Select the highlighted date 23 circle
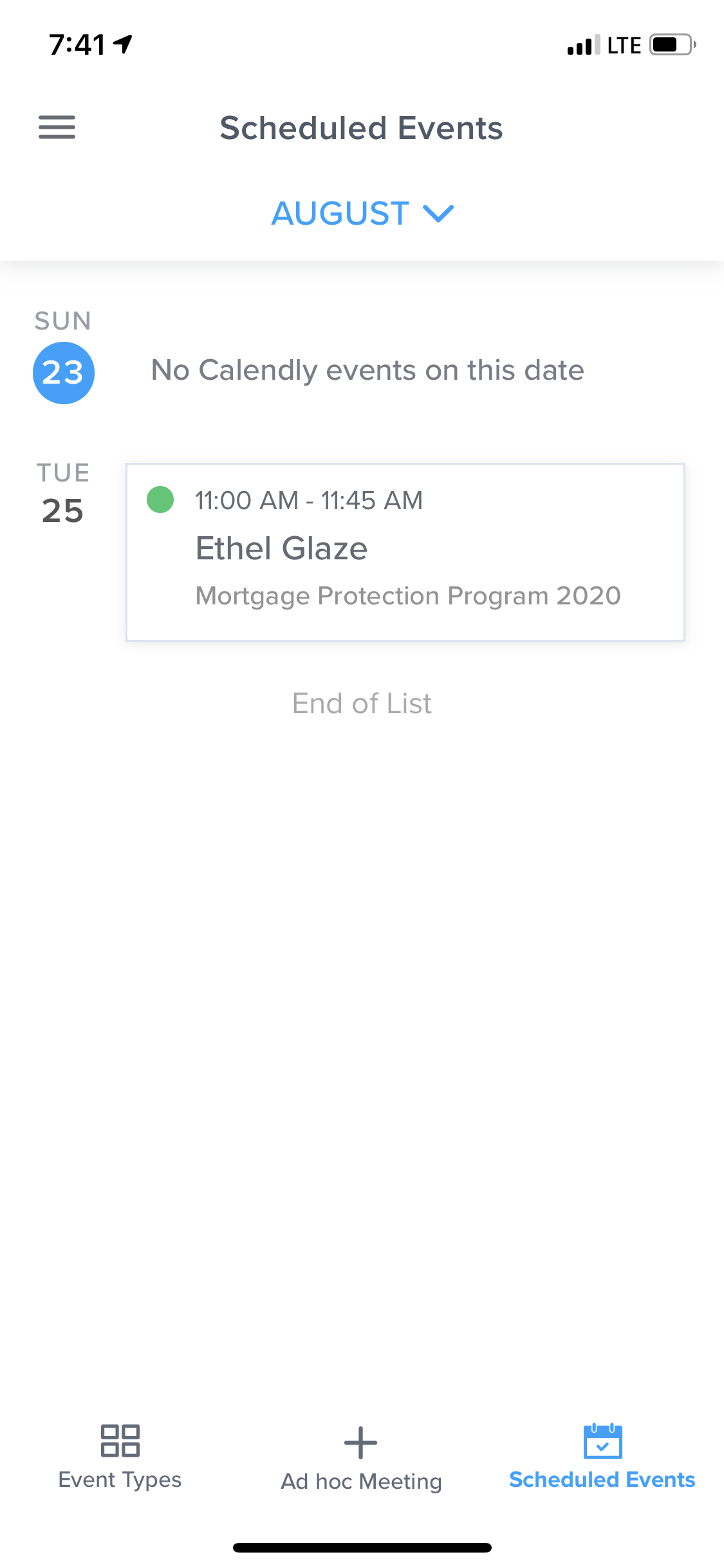This screenshot has height=1568, width=724. coord(63,373)
